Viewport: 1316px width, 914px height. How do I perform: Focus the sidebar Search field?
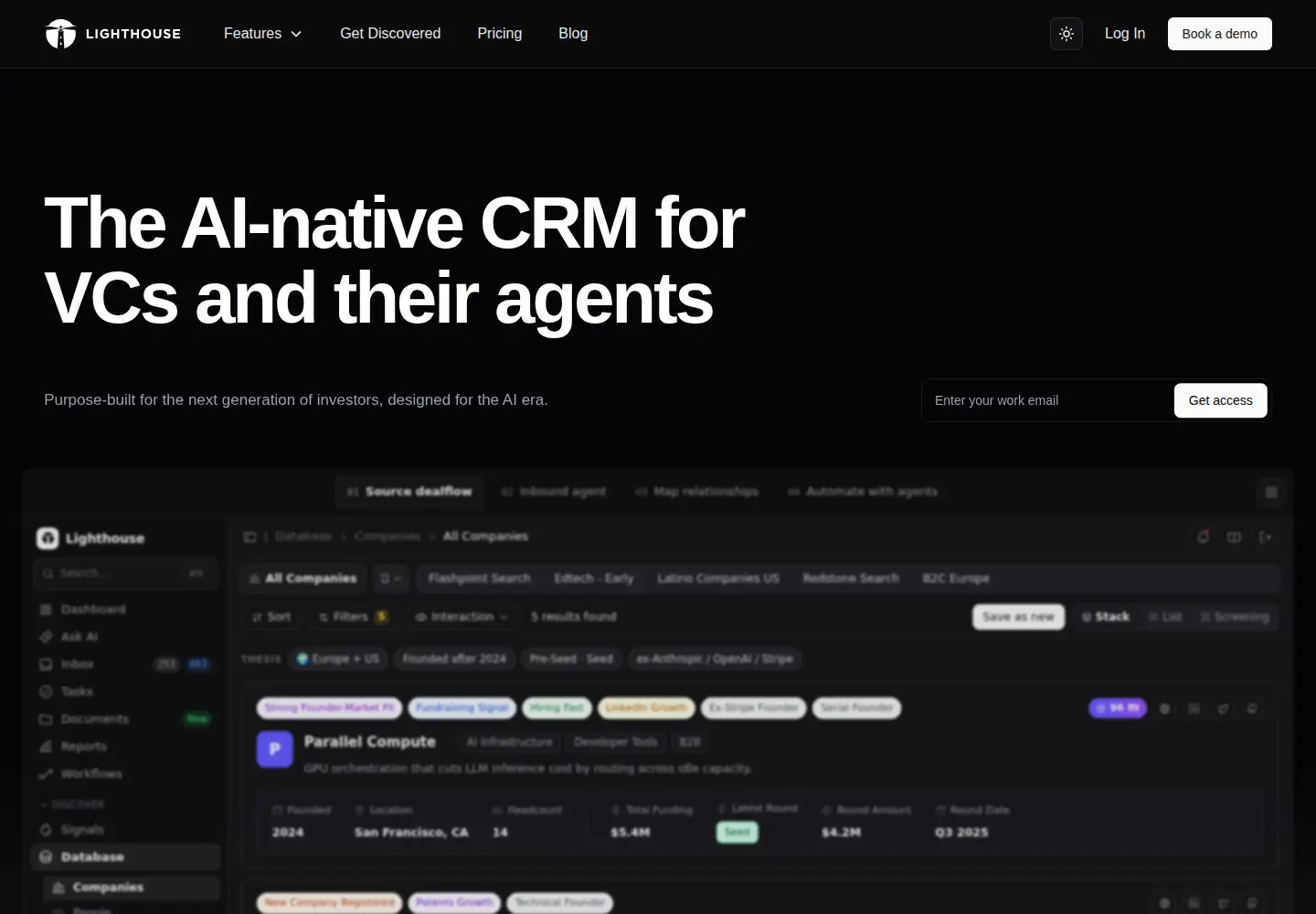tap(126, 573)
